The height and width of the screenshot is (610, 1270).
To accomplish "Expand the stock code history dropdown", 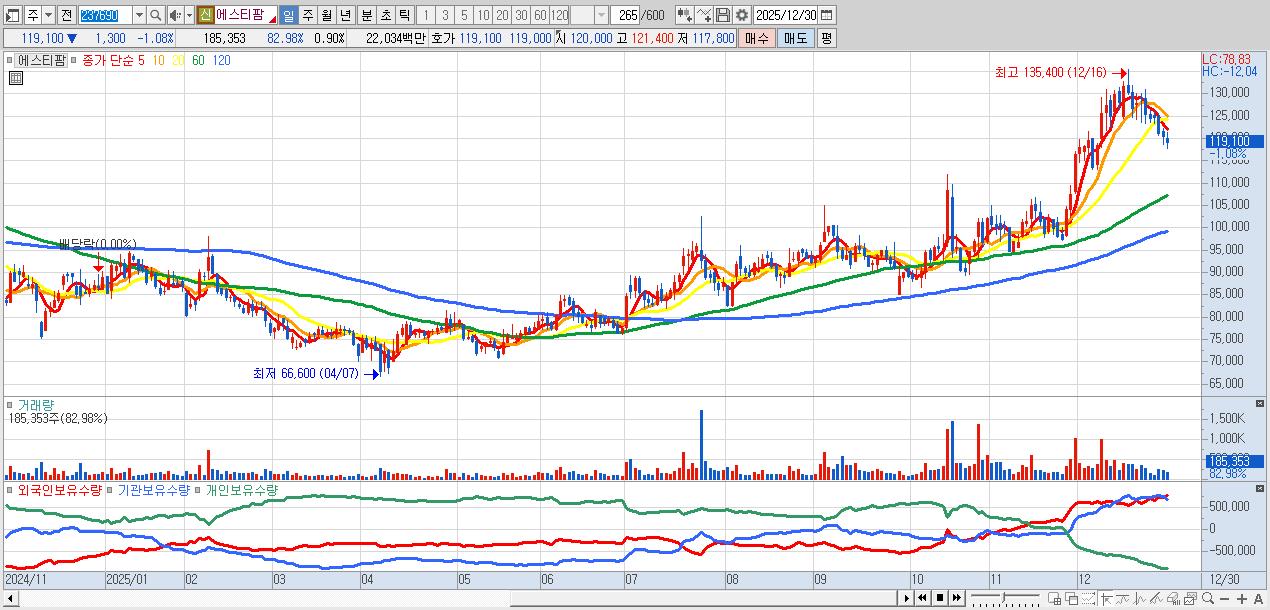I will pyautogui.click(x=139, y=15).
